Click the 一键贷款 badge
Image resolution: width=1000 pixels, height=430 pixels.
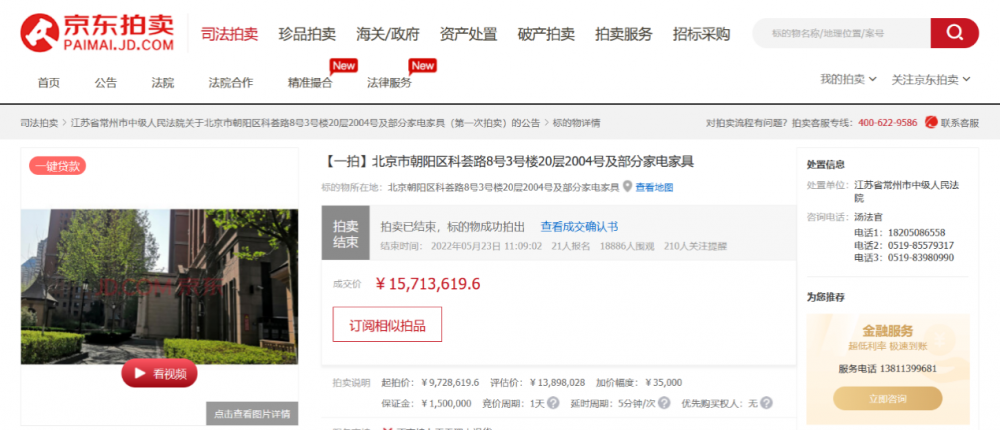click(x=57, y=166)
